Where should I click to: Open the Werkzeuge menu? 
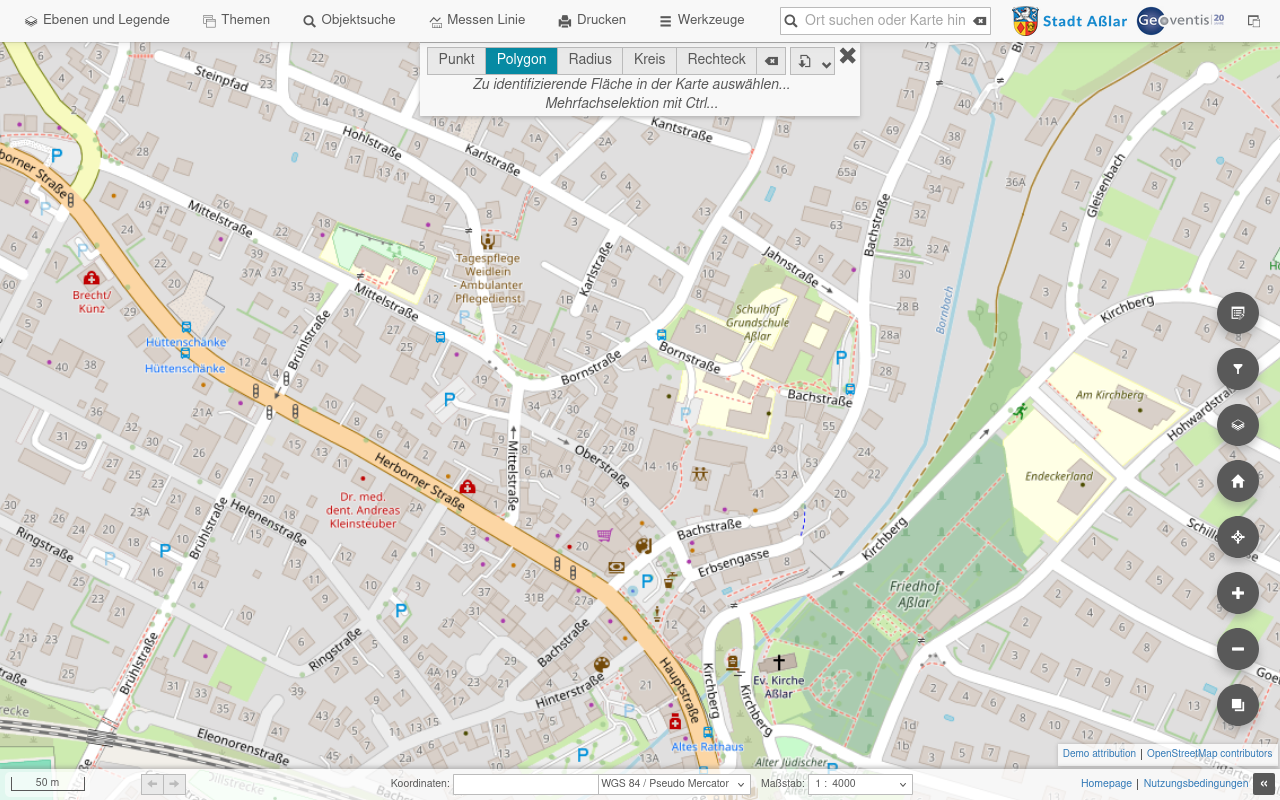pyautogui.click(x=701, y=20)
